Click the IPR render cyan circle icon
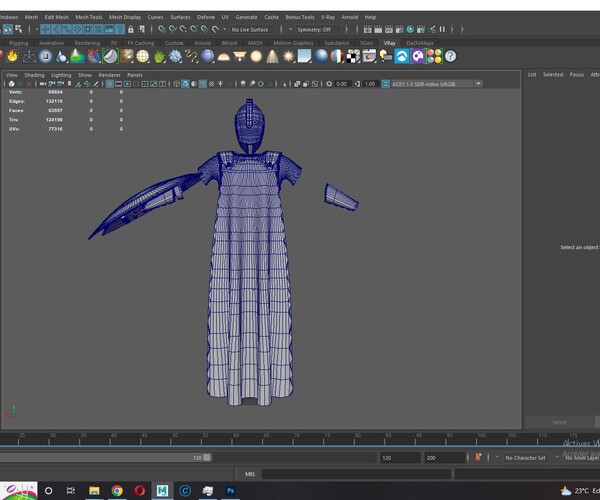The height and width of the screenshot is (500, 600). (410, 29)
